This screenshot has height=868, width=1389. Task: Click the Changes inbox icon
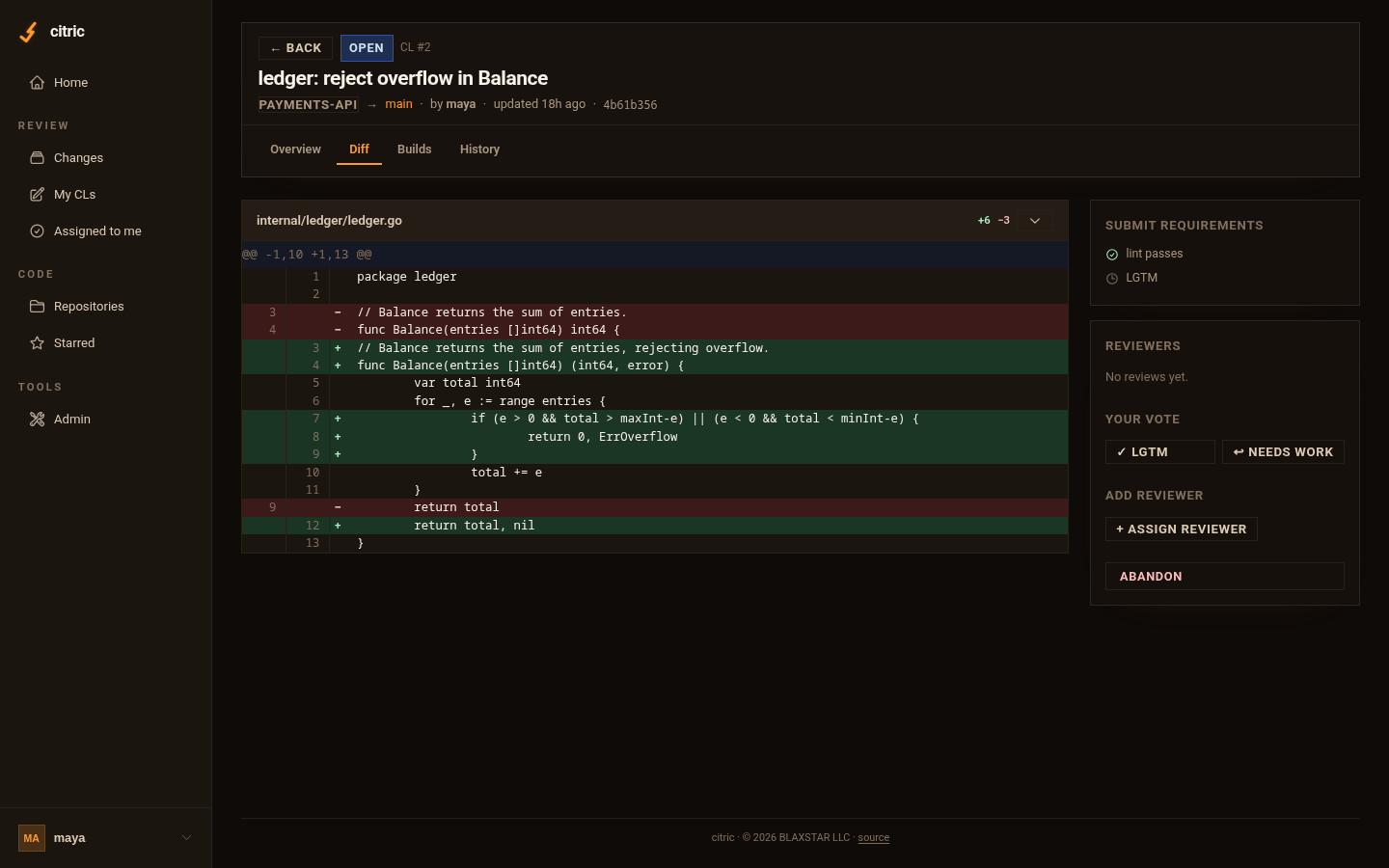pyautogui.click(x=37, y=158)
